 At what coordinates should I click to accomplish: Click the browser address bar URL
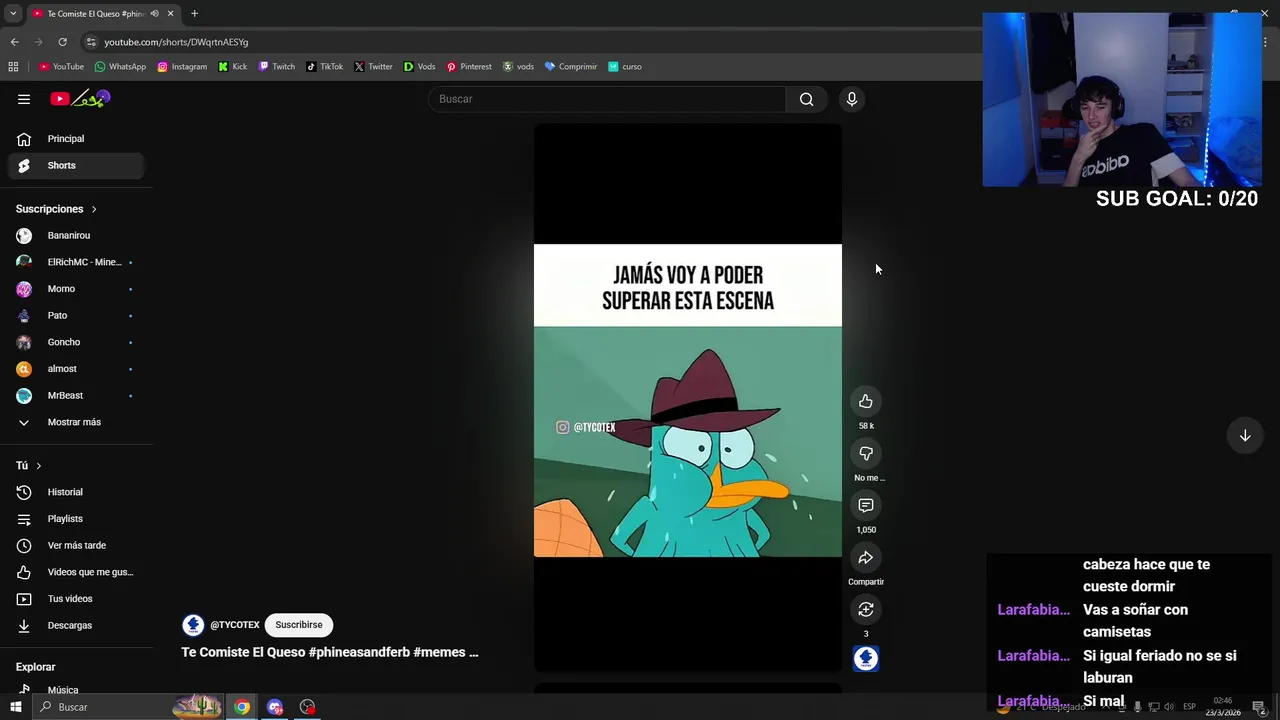coord(176,42)
